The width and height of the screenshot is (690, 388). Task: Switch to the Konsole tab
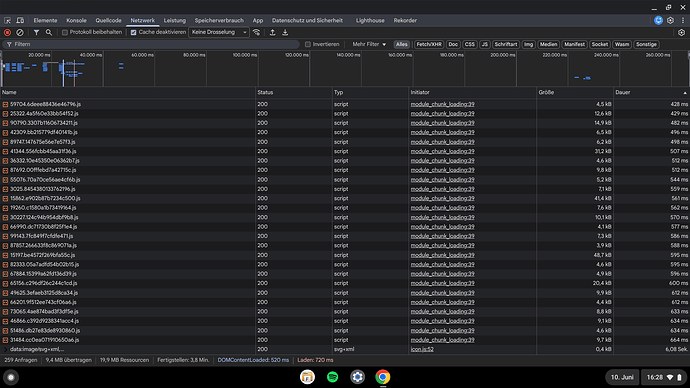coord(76,21)
